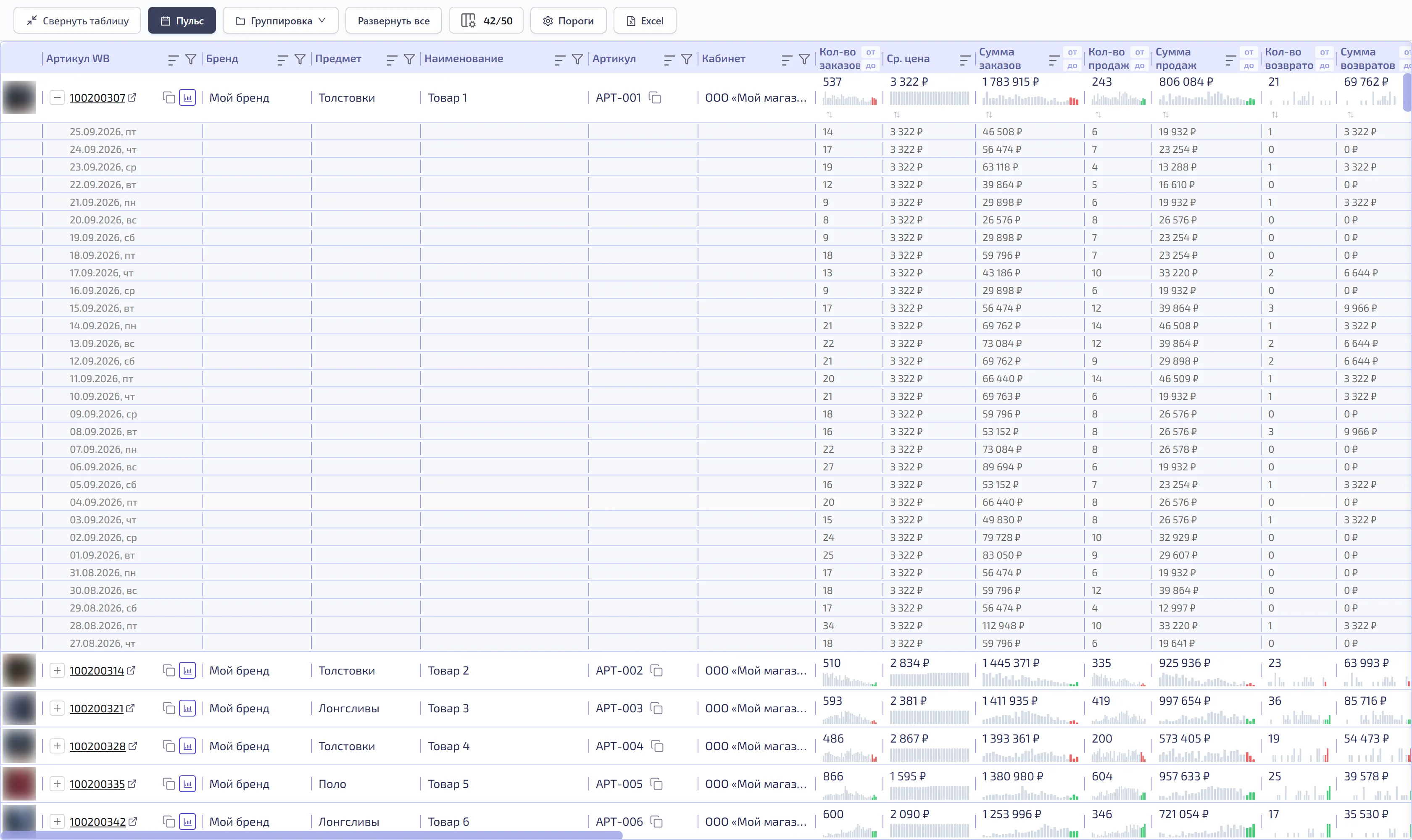This screenshot has width=1412, height=840.
Task: Open filter for Артикул WB column
Action: click(x=191, y=59)
